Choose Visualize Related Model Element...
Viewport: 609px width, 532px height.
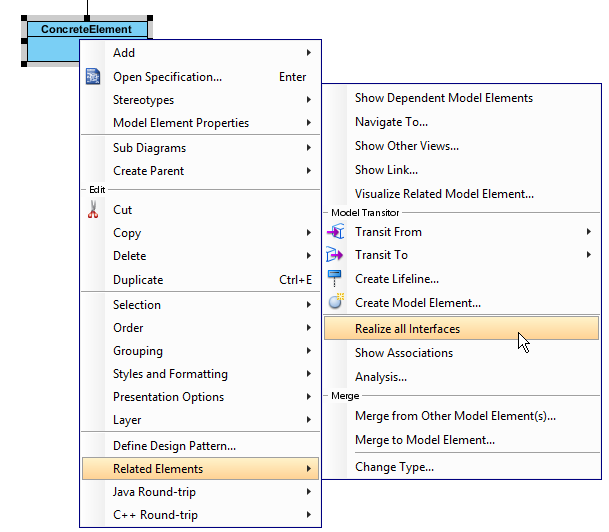pyautogui.click(x=461, y=194)
